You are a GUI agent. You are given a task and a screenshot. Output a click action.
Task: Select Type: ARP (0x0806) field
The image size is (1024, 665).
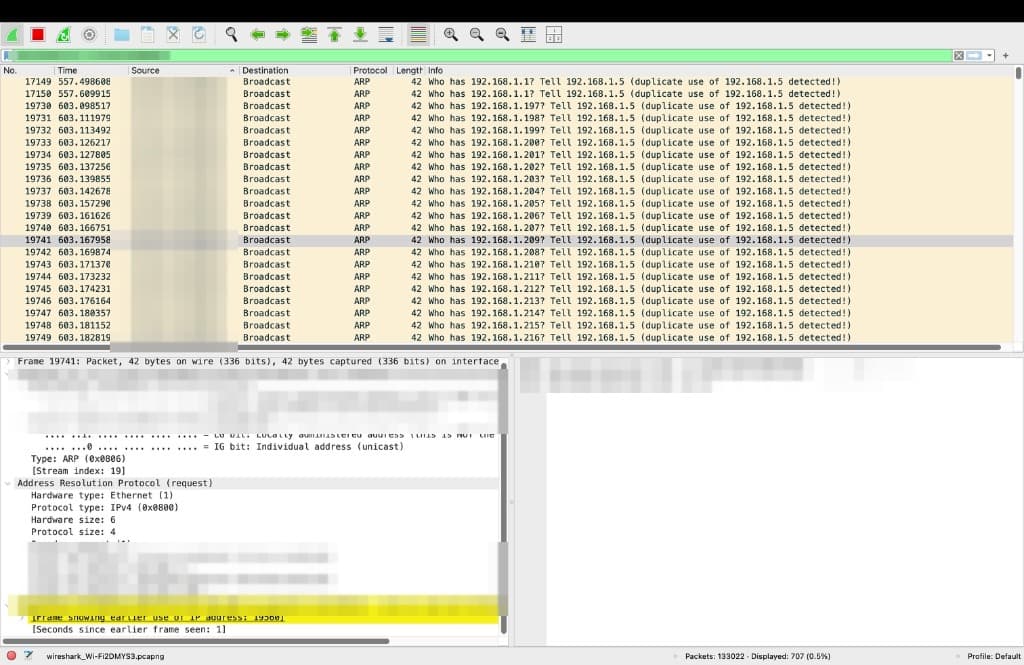[78, 459]
